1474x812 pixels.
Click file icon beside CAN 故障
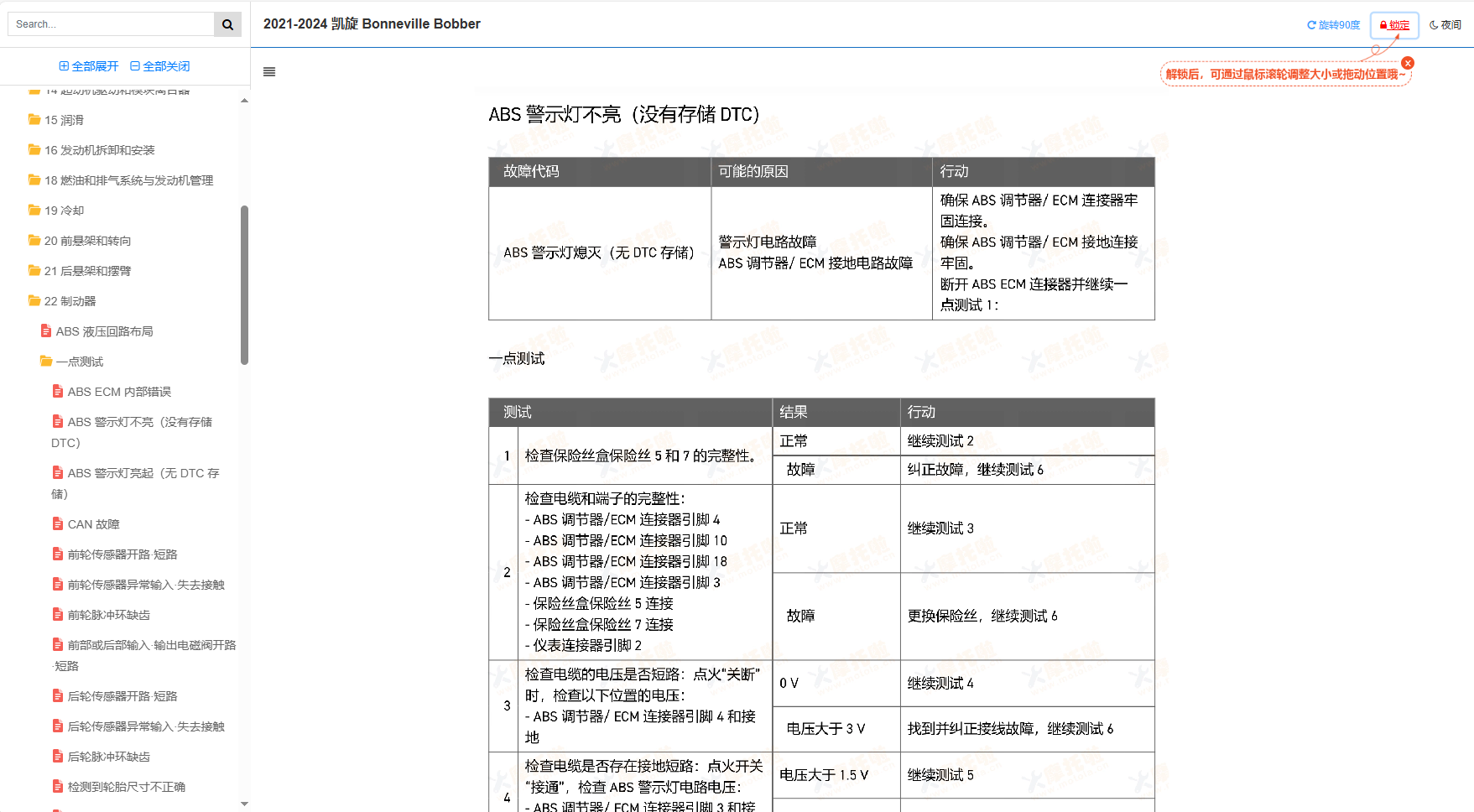[58, 524]
